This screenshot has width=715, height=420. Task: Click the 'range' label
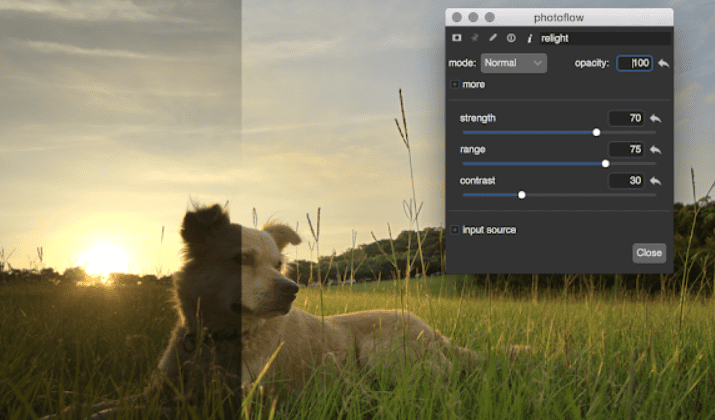click(x=472, y=150)
